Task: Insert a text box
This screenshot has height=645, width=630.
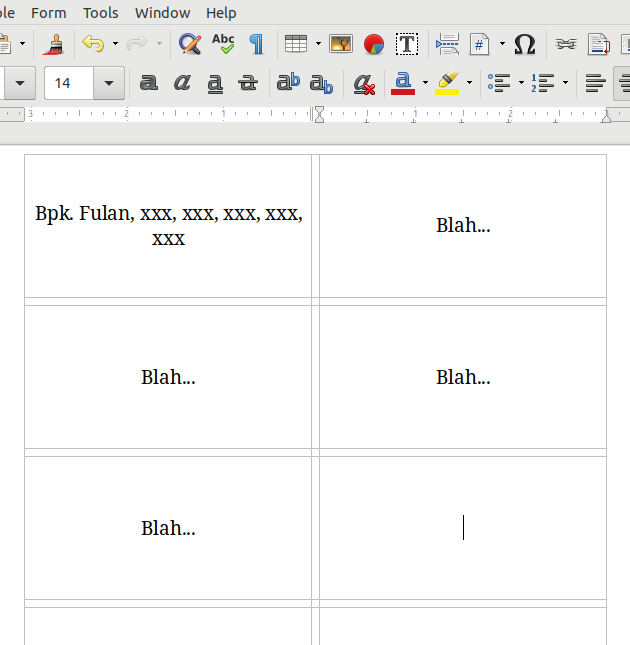Action: pyautogui.click(x=407, y=44)
